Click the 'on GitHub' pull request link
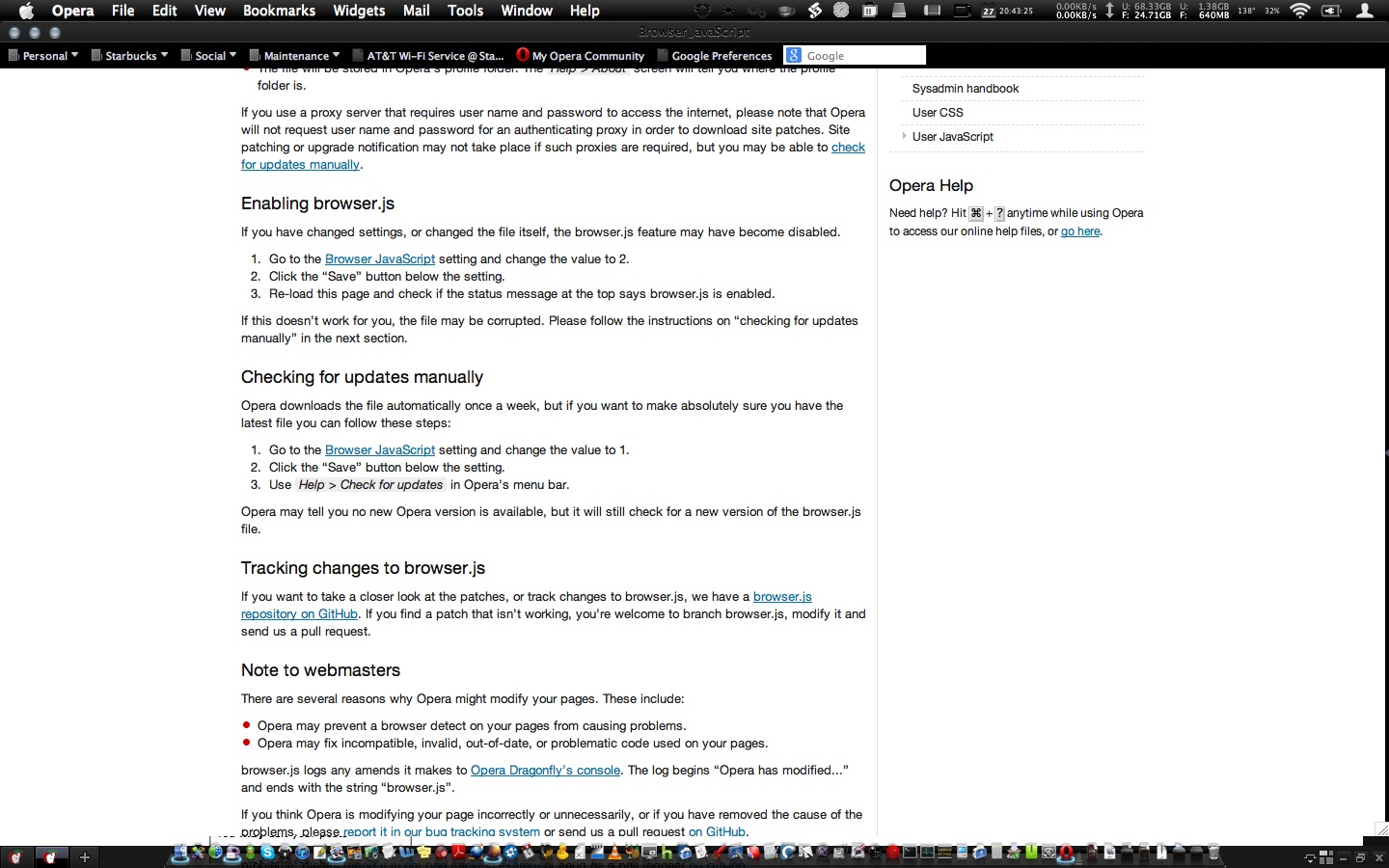The width and height of the screenshot is (1389, 868). [717, 831]
